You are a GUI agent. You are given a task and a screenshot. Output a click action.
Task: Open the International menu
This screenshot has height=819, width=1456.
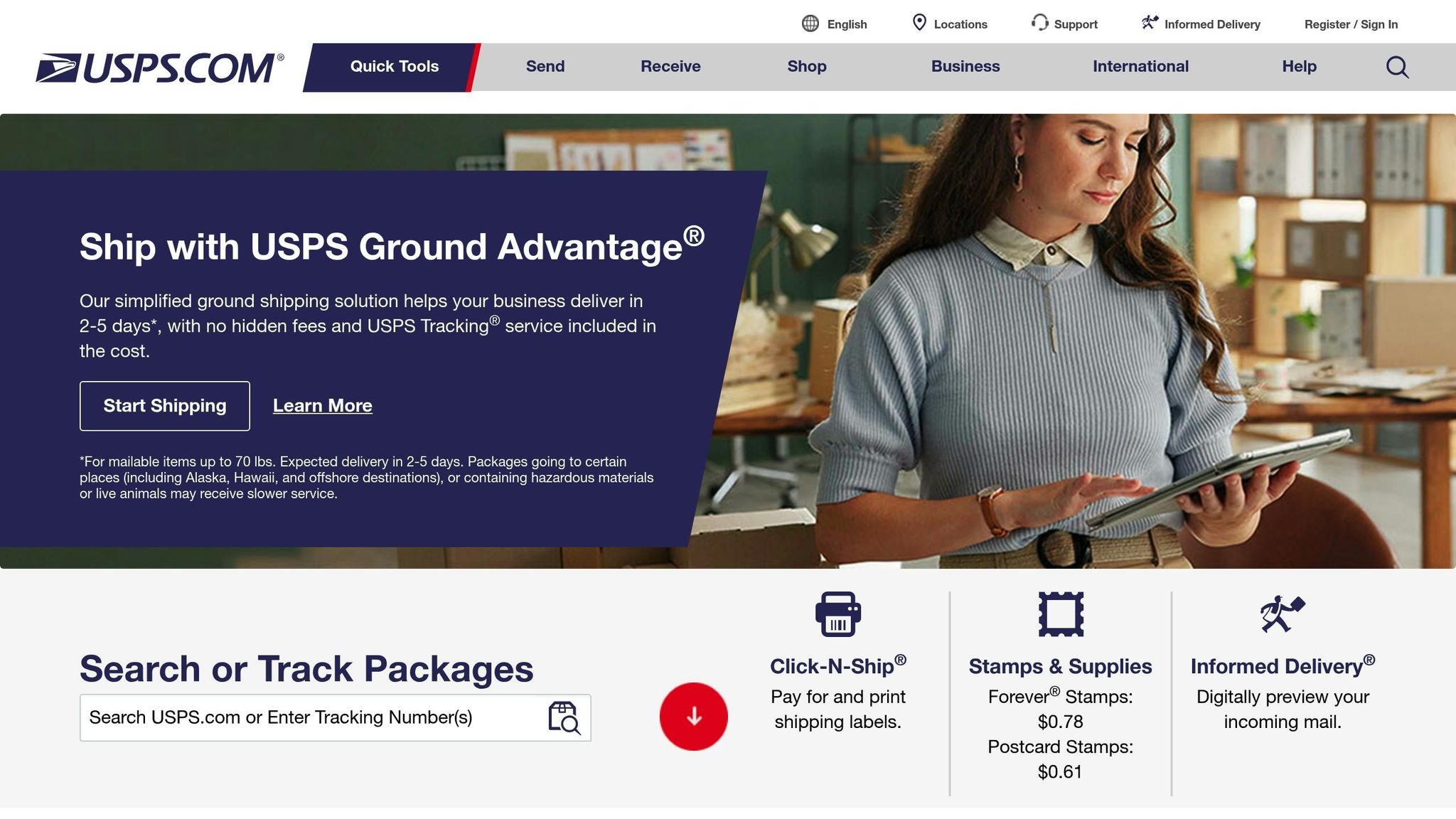click(1140, 66)
